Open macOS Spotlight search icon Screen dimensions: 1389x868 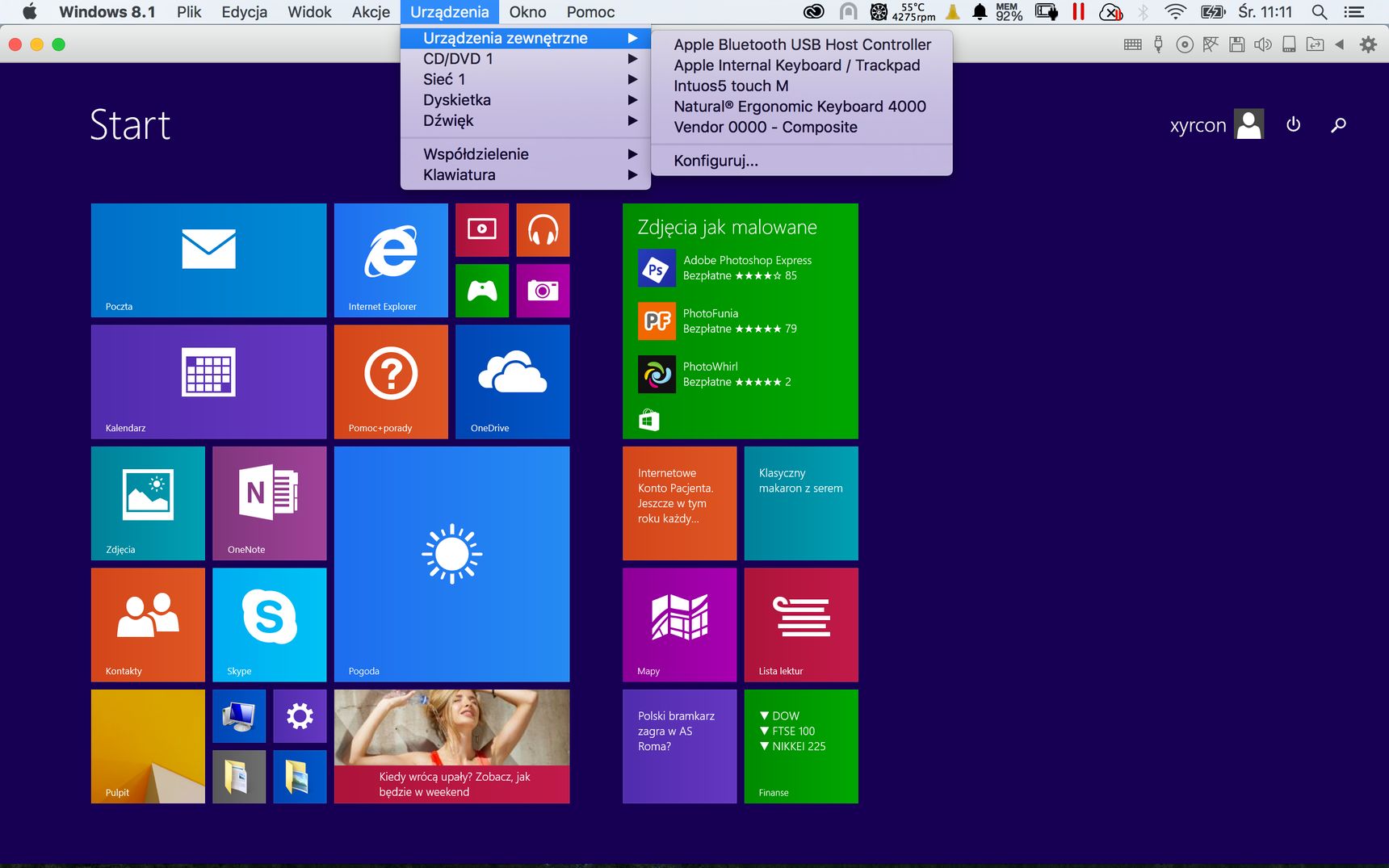(x=1320, y=12)
